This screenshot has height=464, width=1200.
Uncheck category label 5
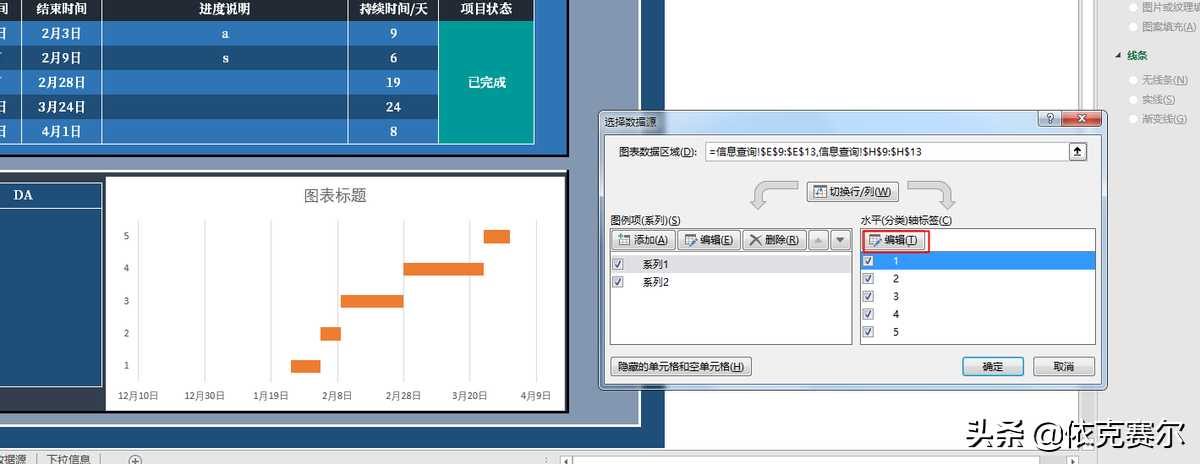pos(868,332)
